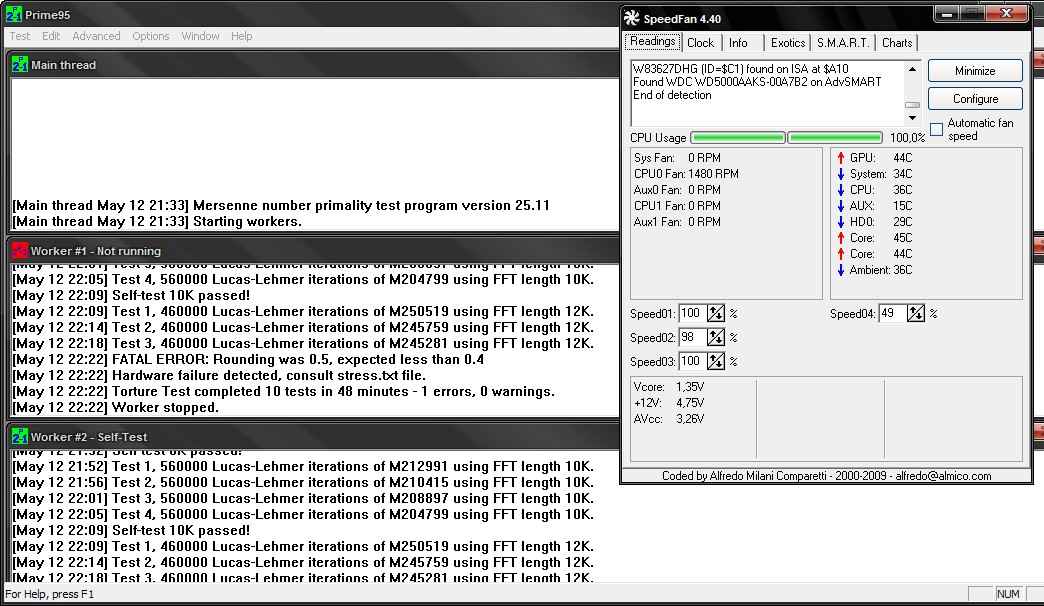The width and height of the screenshot is (1044, 606).
Task: Click the '+12V: 4,75V' voltage reading
Action: tap(668, 403)
